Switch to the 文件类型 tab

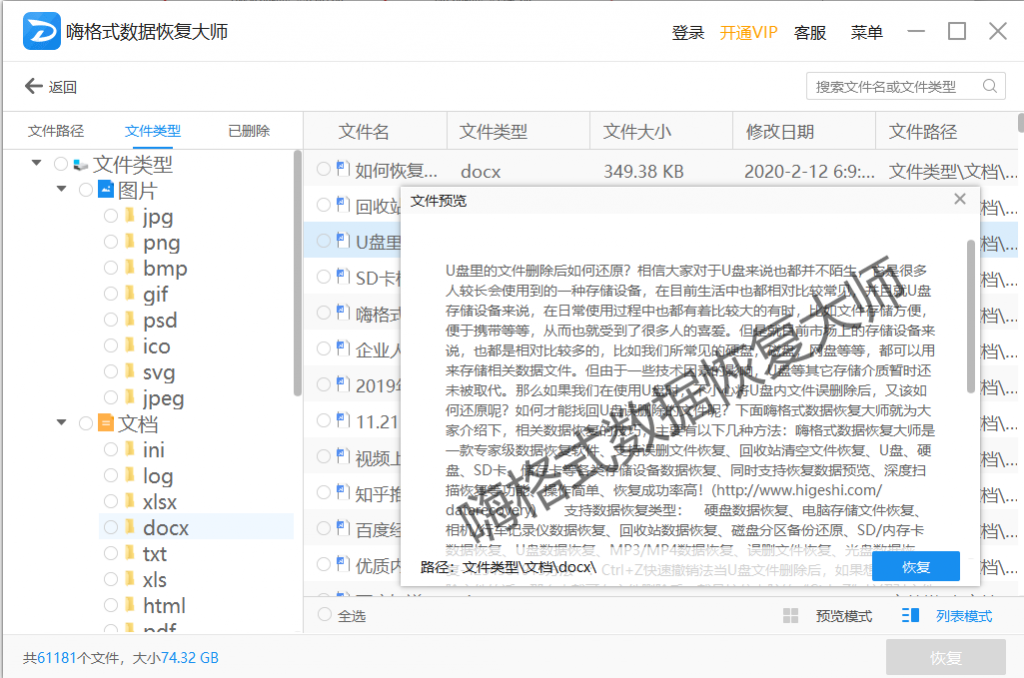pos(152,131)
